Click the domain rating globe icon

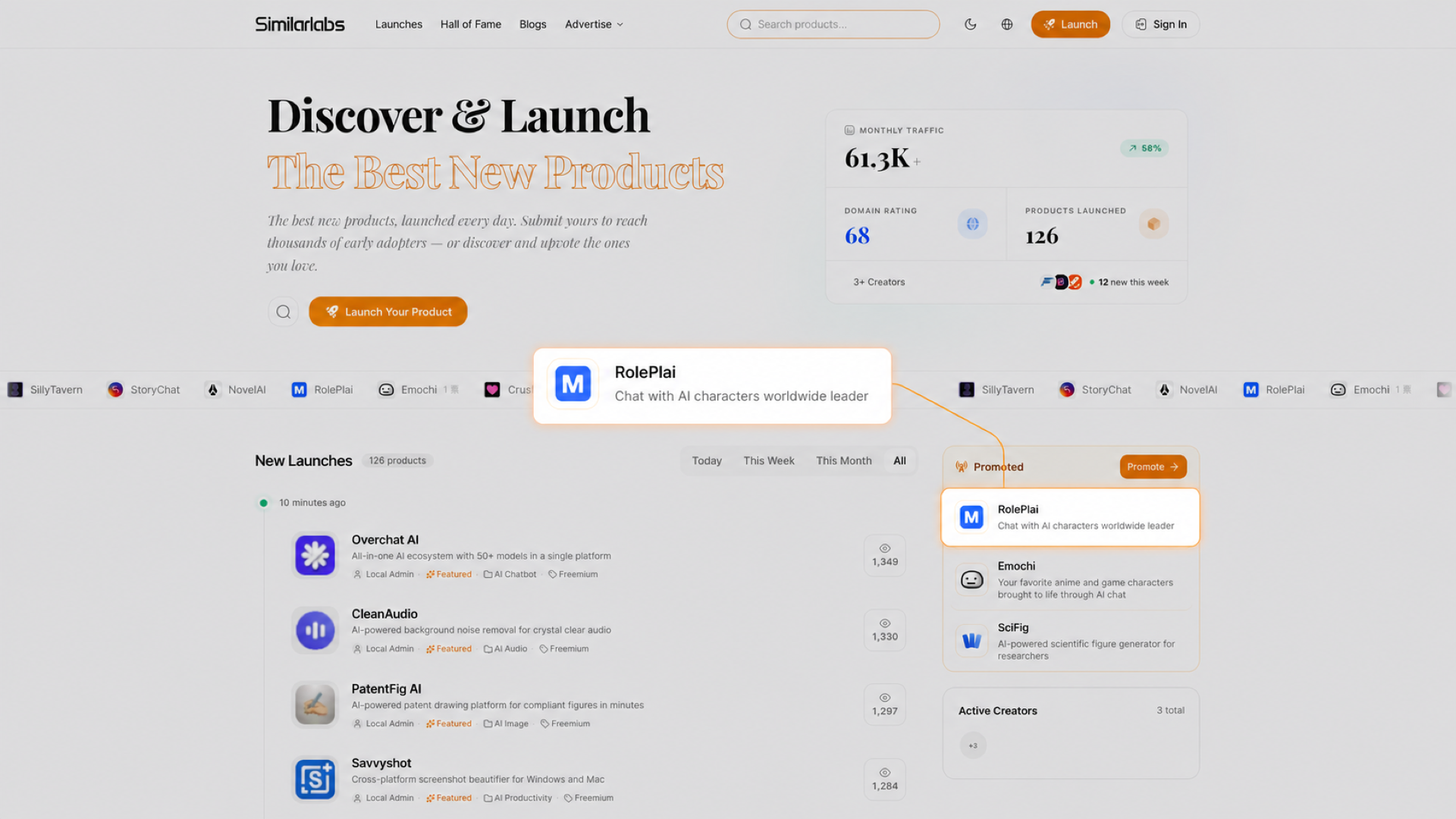(972, 224)
